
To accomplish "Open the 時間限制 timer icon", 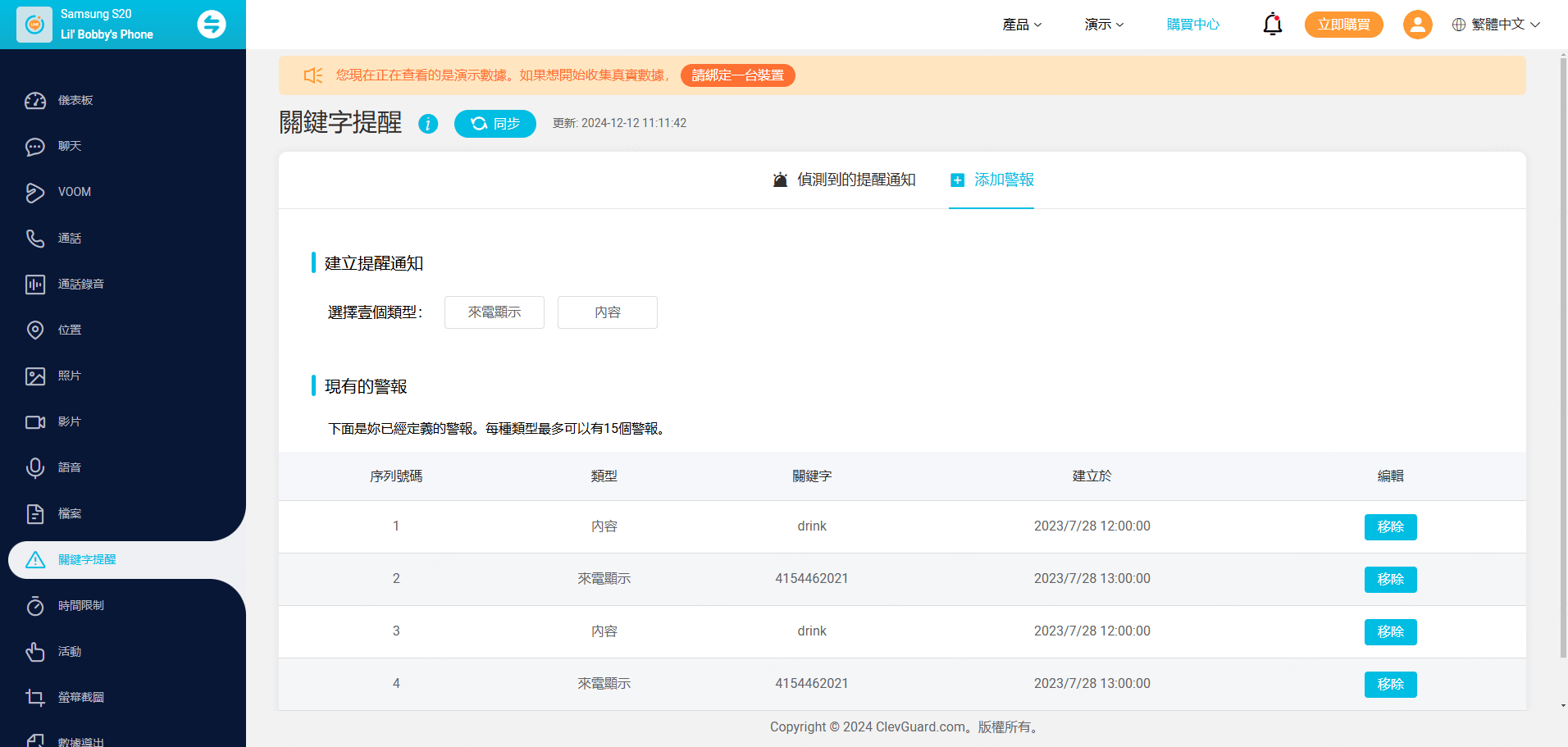I will tap(35, 605).
